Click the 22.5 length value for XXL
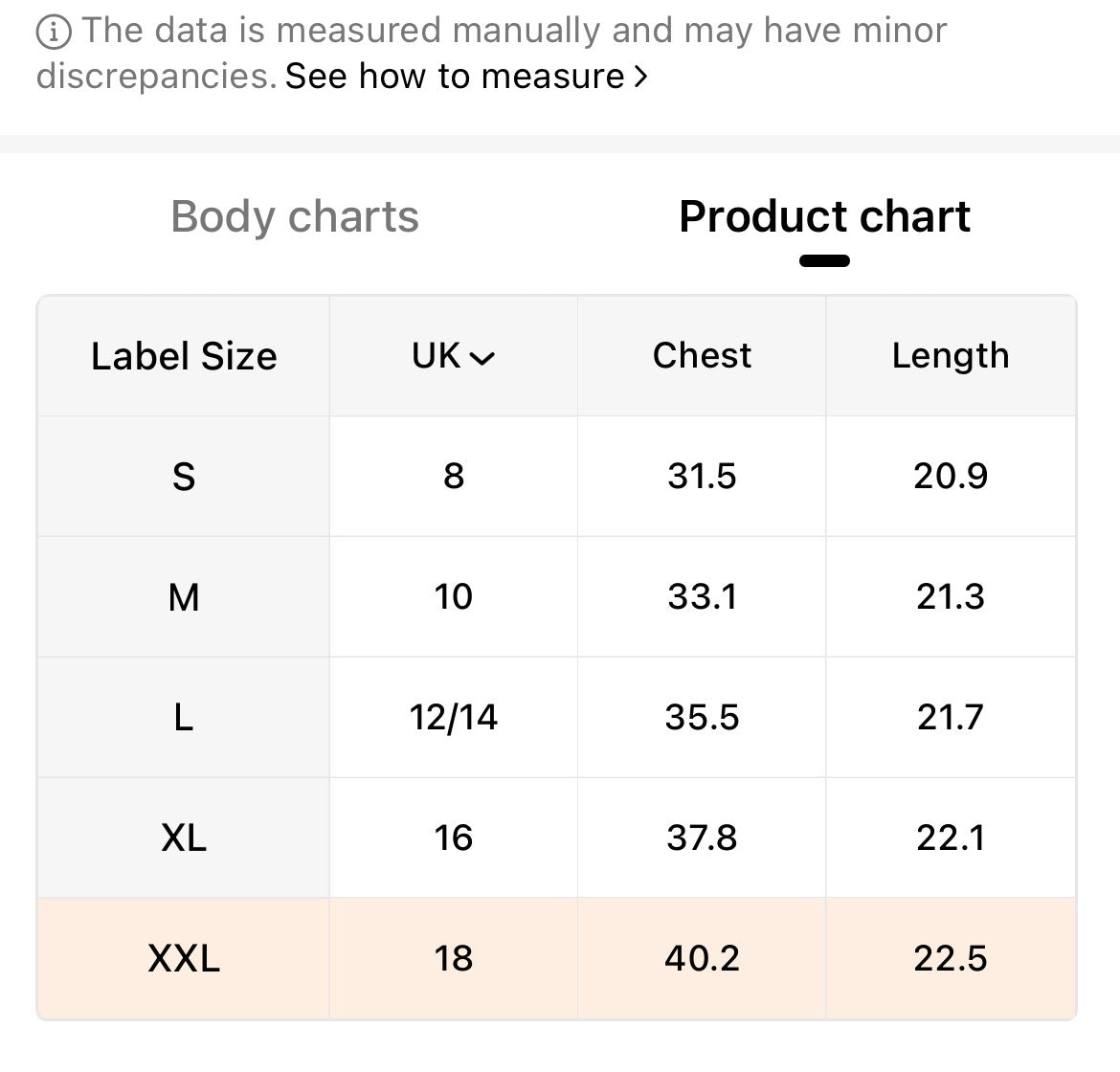Image resolution: width=1120 pixels, height=1072 pixels. pos(951,958)
